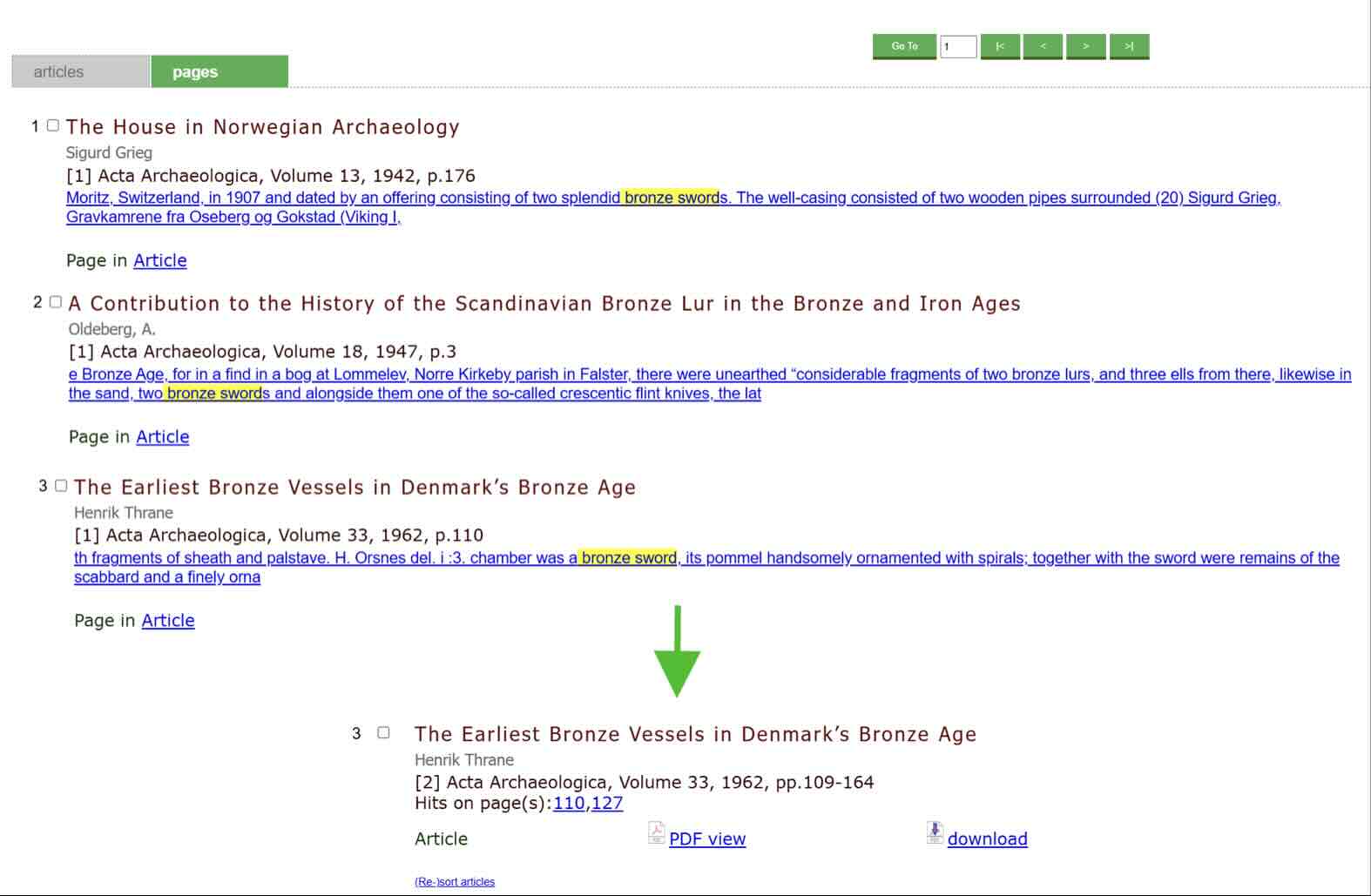Open hit page 110 link

tap(569, 803)
